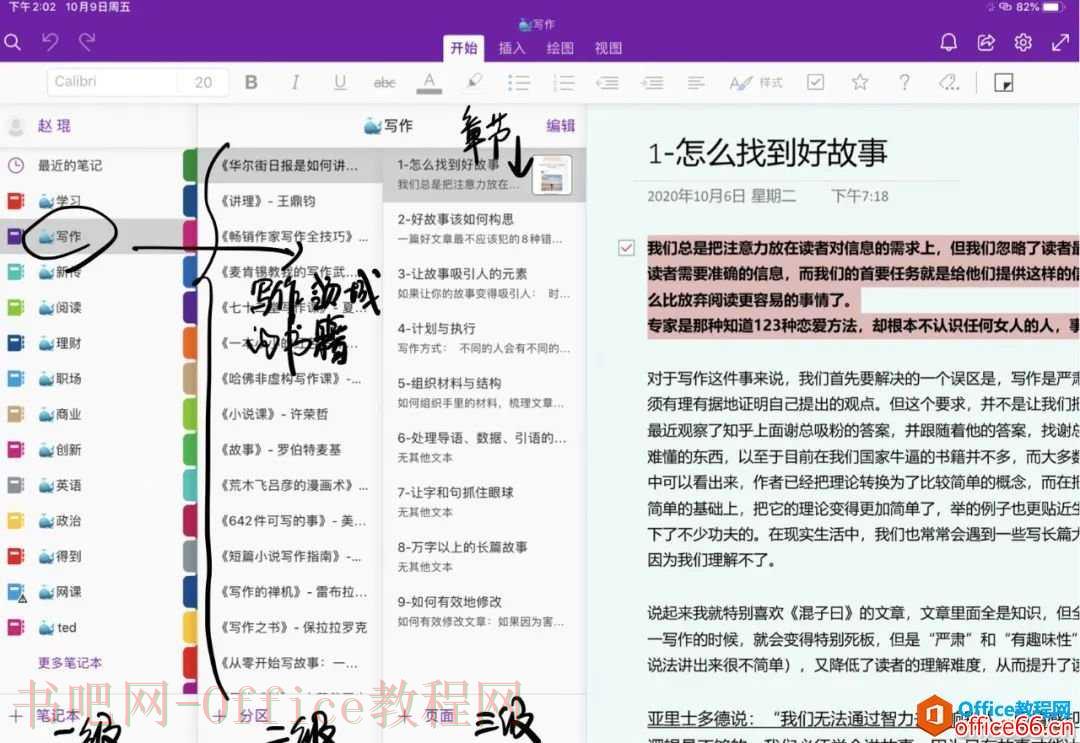Add a to-do checkbox tag

point(816,83)
